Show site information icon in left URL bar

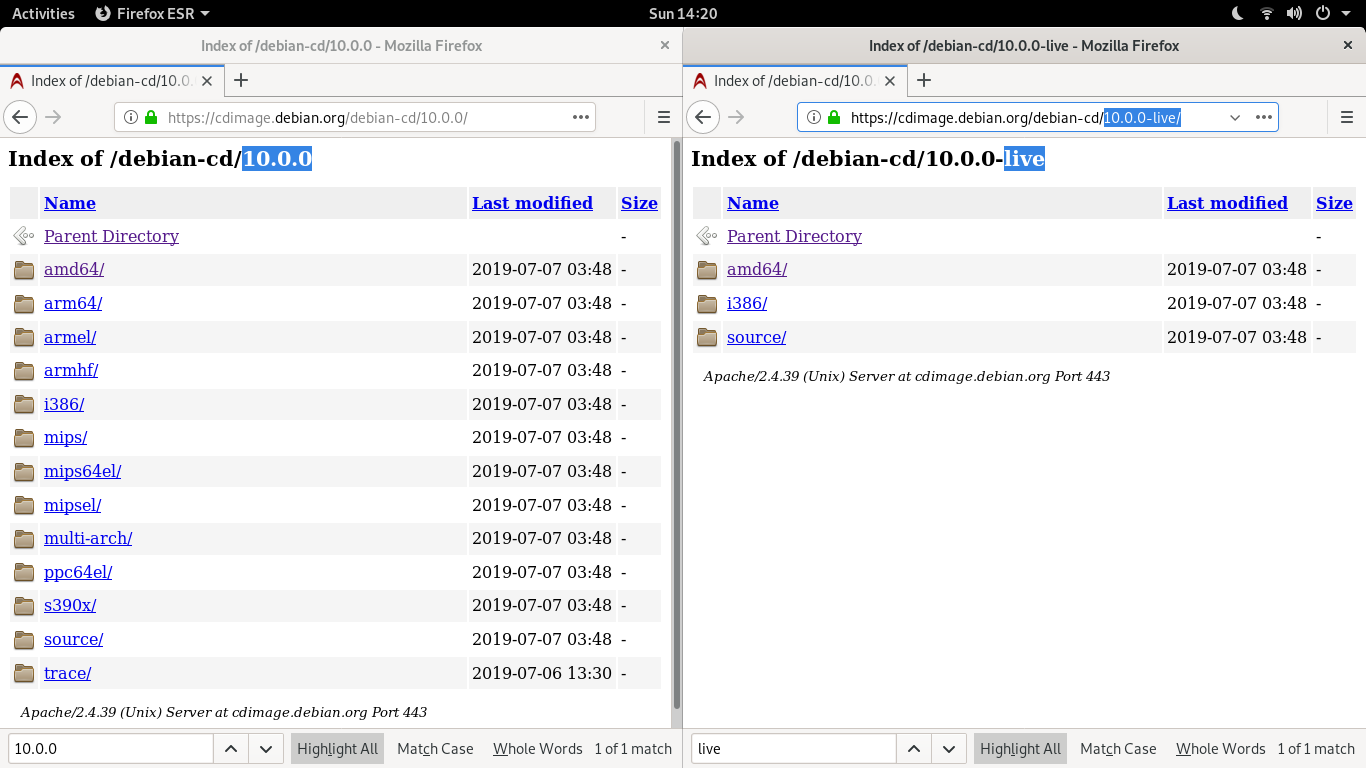click(x=130, y=117)
